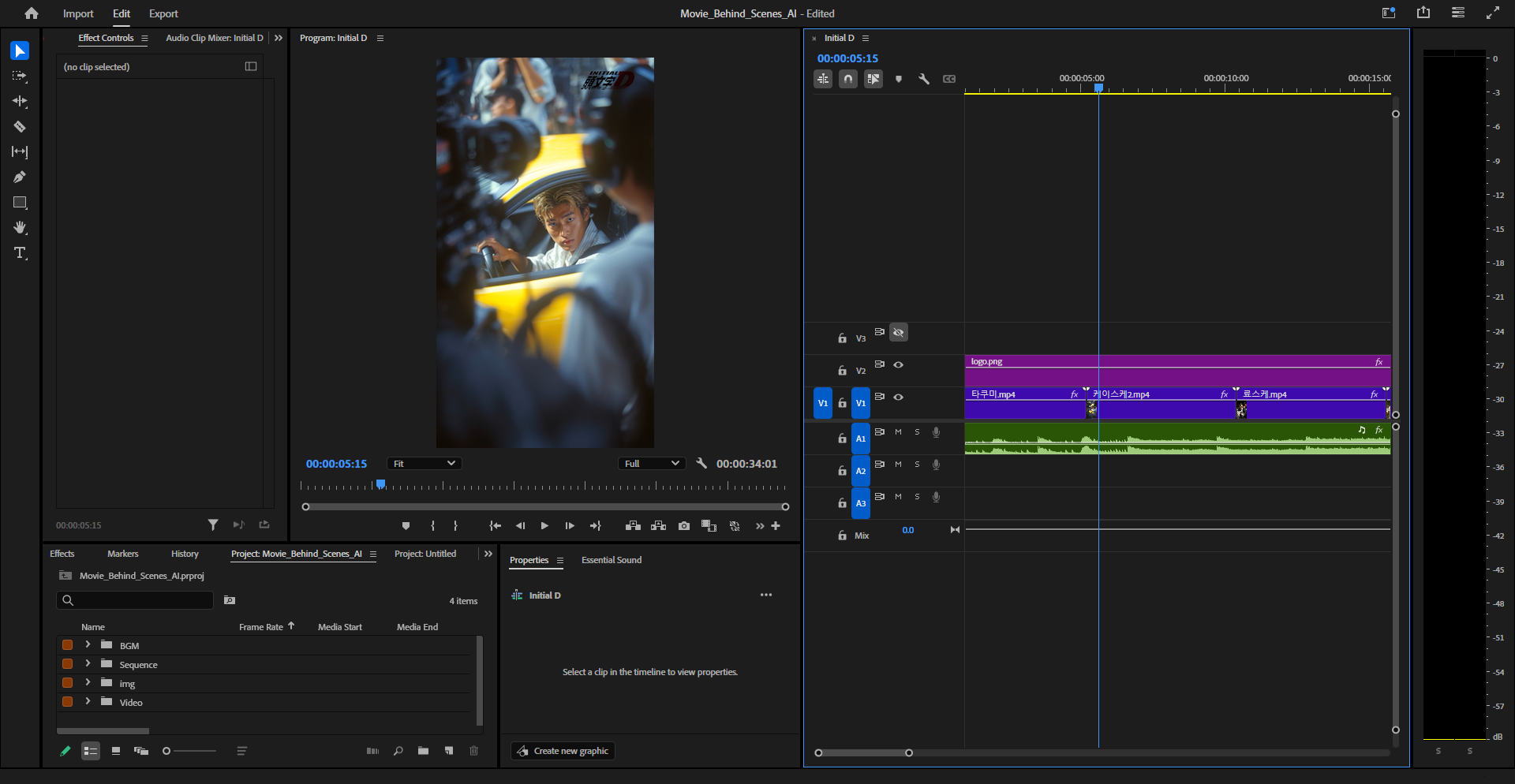Go to the Home screen
Image resolution: width=1515 pixels, height=784 pixels.
pos(32,13)
